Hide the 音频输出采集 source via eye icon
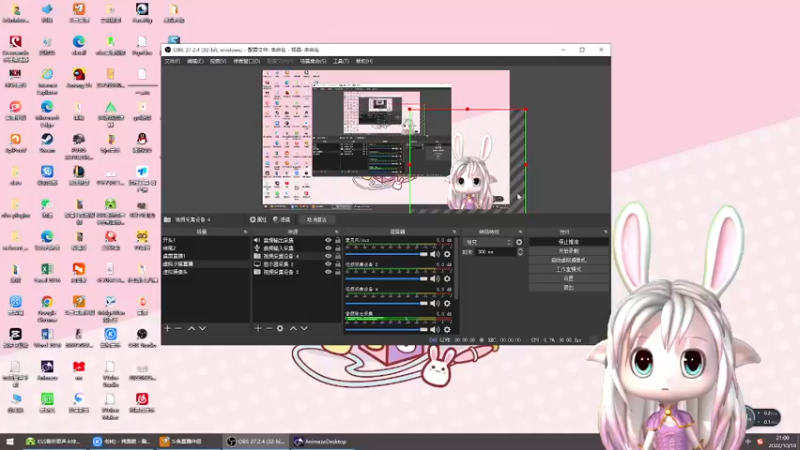Image resolution: width=800 pixels, height=450 pixels. [x=328, y=240]
